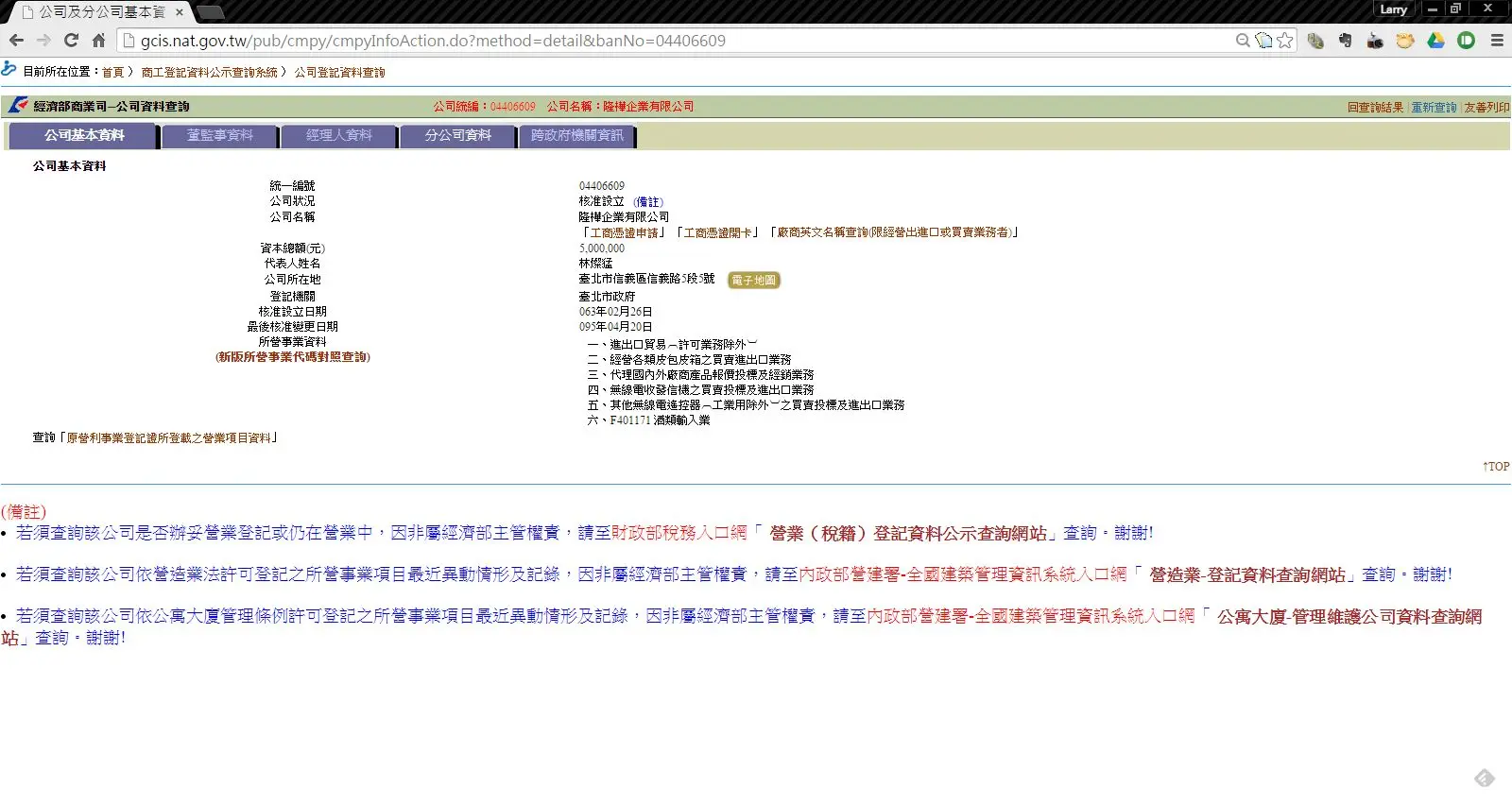Open the Chrome hamburger menu
Viewport: 1512px width, 805px height.
point(1497,41)
